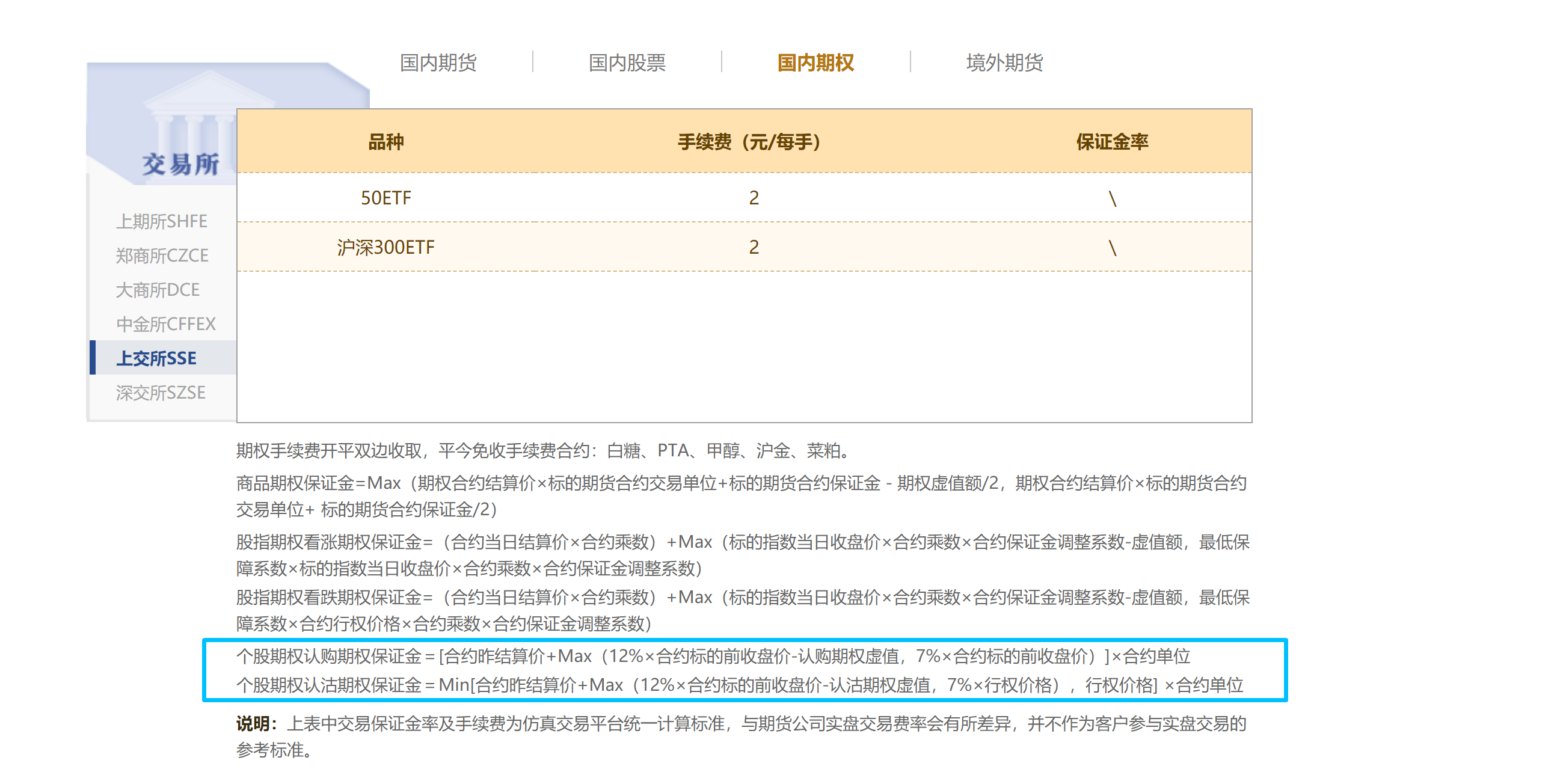This screenshot has height=784, width=1566.
Task: Open 大商所DCE exchange entry
Action: (158, 290)
